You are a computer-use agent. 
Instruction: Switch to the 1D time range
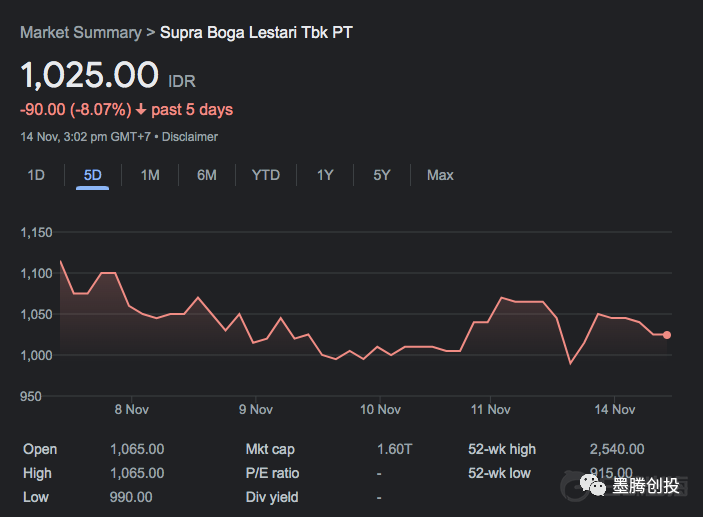[36, 175]
